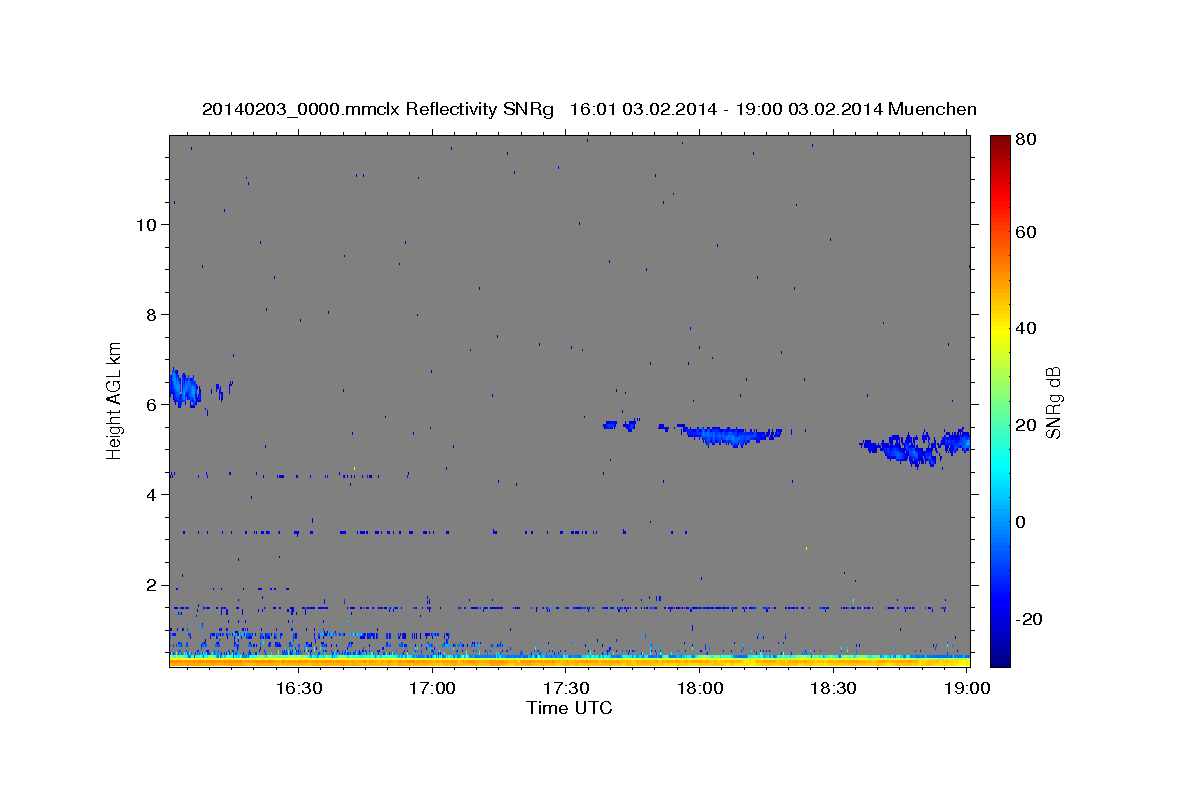Click the height axis label 6
The width and height of the screenshot is (1200, 800).
tap(152, 405)
